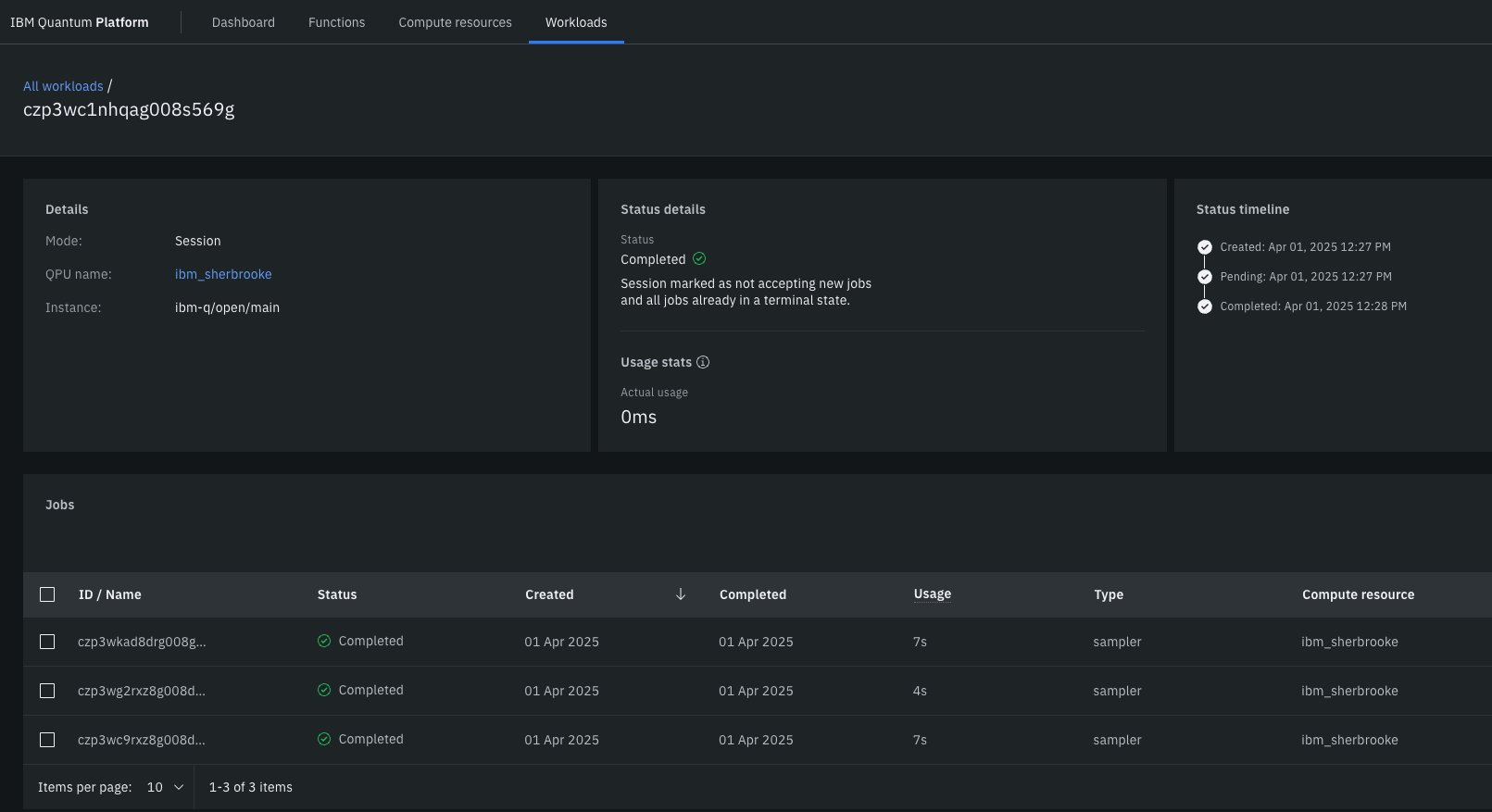The width and height of the screenshot is (1492, 812).
Task: Click the Pending: Apr 01, 2025 12:27 PM entry
Action: (1306, 277)
